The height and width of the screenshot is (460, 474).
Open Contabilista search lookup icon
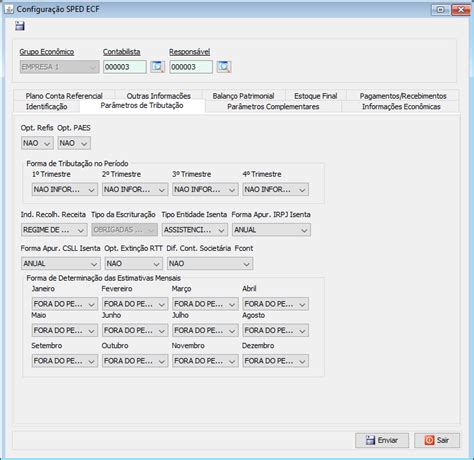tap(157, 67)
